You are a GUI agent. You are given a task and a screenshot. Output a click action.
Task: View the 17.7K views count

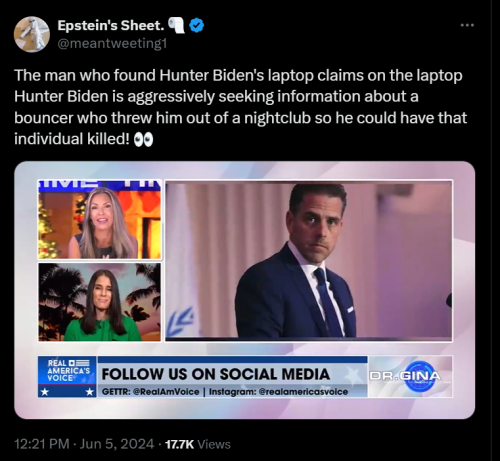[x=179, y=444]
